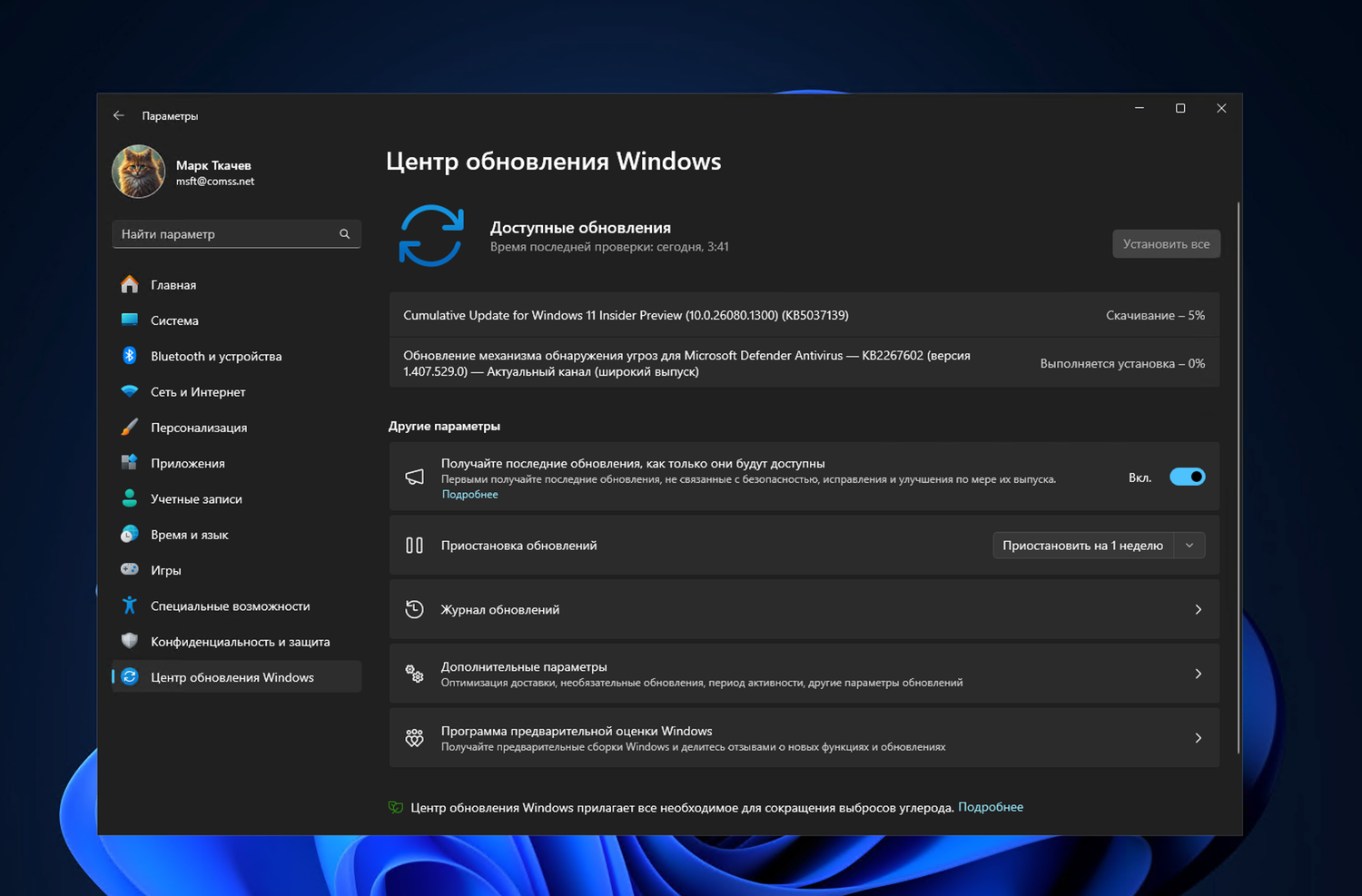
Task: Open the Приостановить на 1 неделю dropdown arrow
Action: click(1189, 546)
